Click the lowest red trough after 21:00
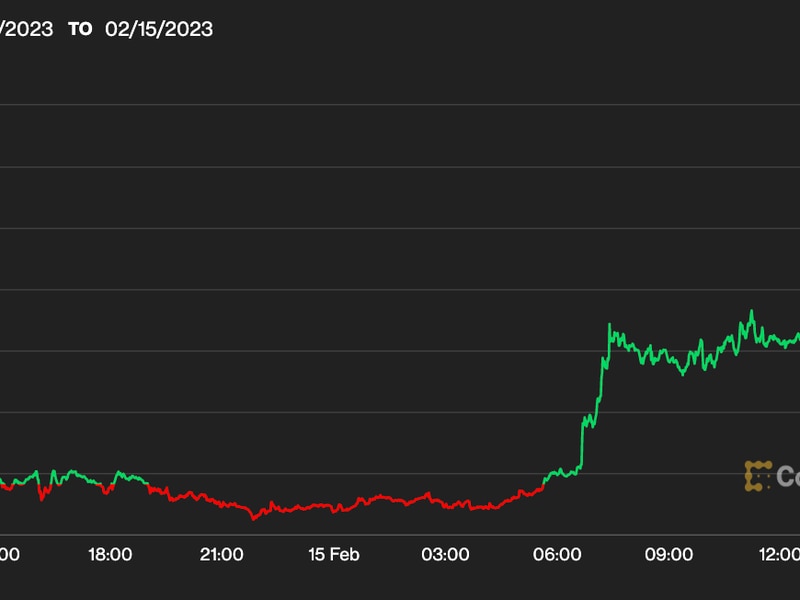The width and height of the screenshot is (800, 600). click(253, 518)
